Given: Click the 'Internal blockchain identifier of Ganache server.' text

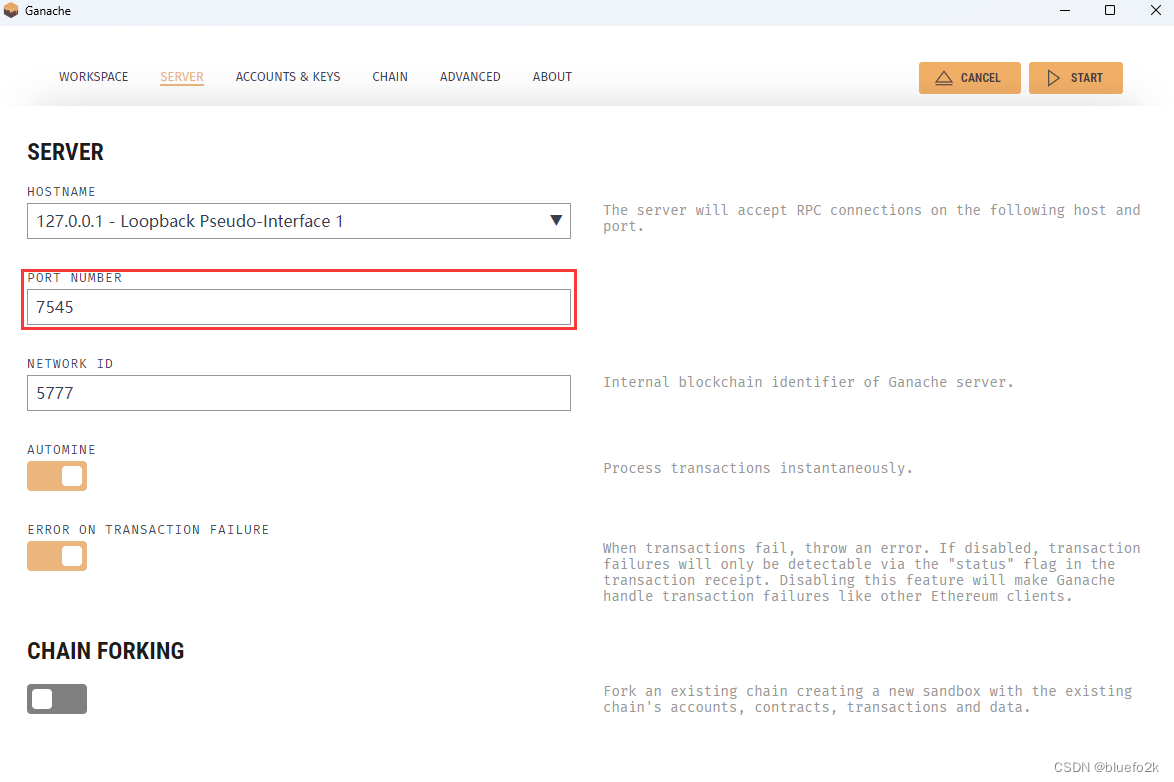Looking at the screenshot, I should (808, 382).
